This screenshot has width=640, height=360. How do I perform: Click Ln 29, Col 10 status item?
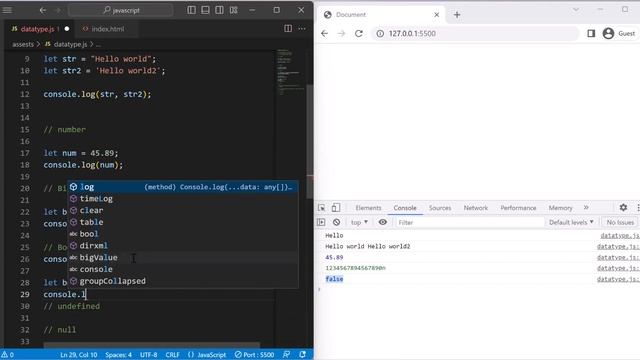pyautogui.click(x=78, y=355)
